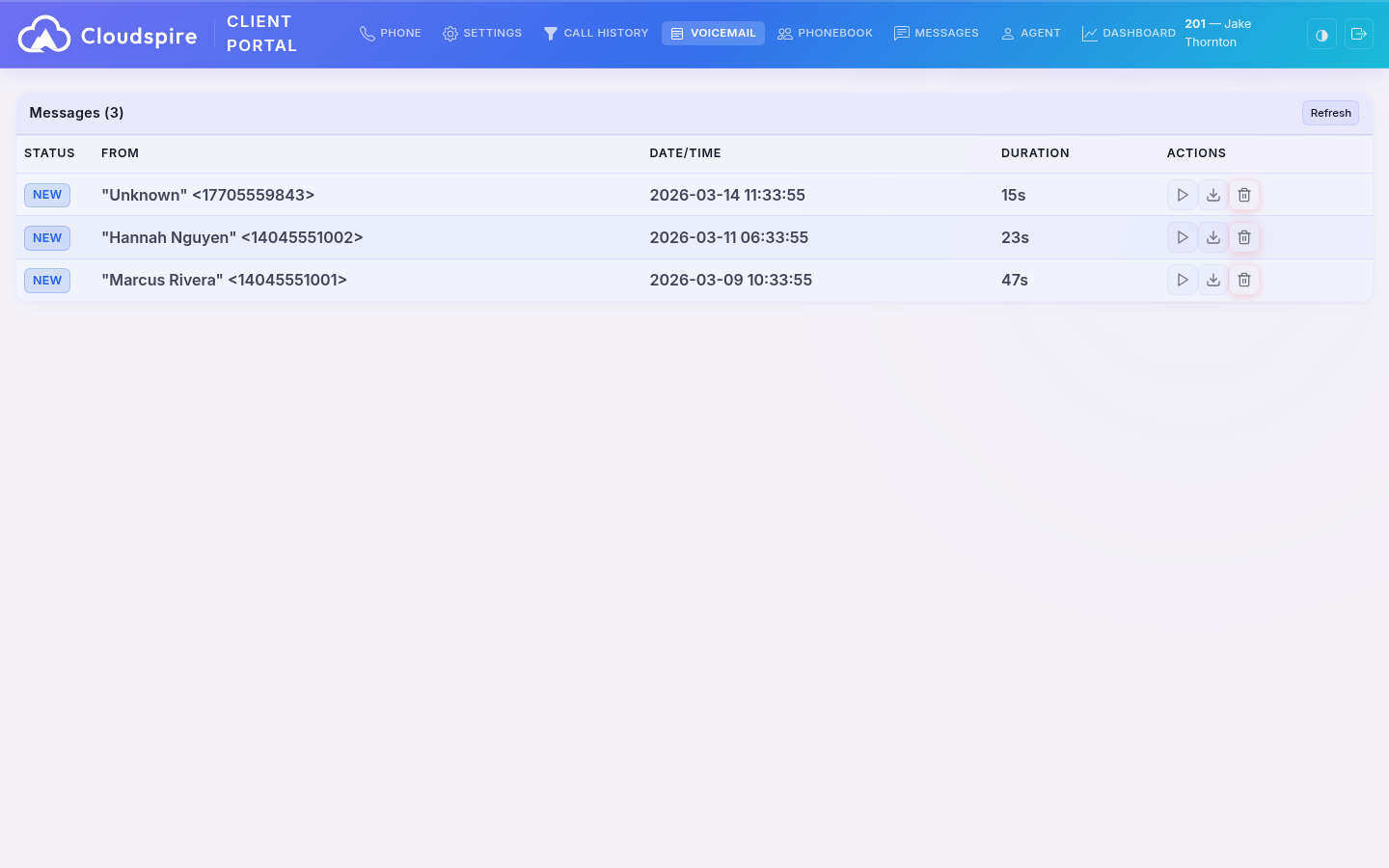Play the Unknown caller's 15 second message
Viewport: 1389px width, 868px height.
(1182, 194)
